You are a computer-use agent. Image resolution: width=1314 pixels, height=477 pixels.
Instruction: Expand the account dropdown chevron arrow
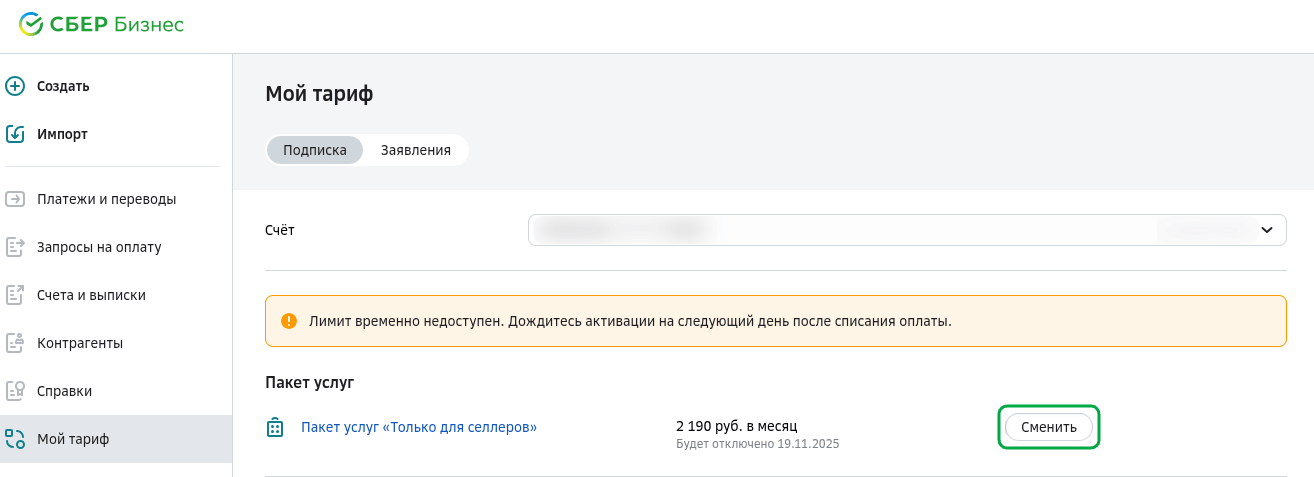click(1266, 230)
